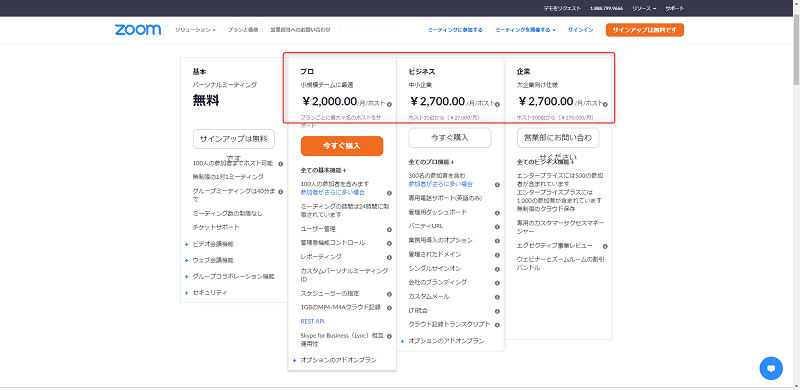Click the Zoom logo
This screenshot has width=800, height=390.
click(x=138, y=30)
